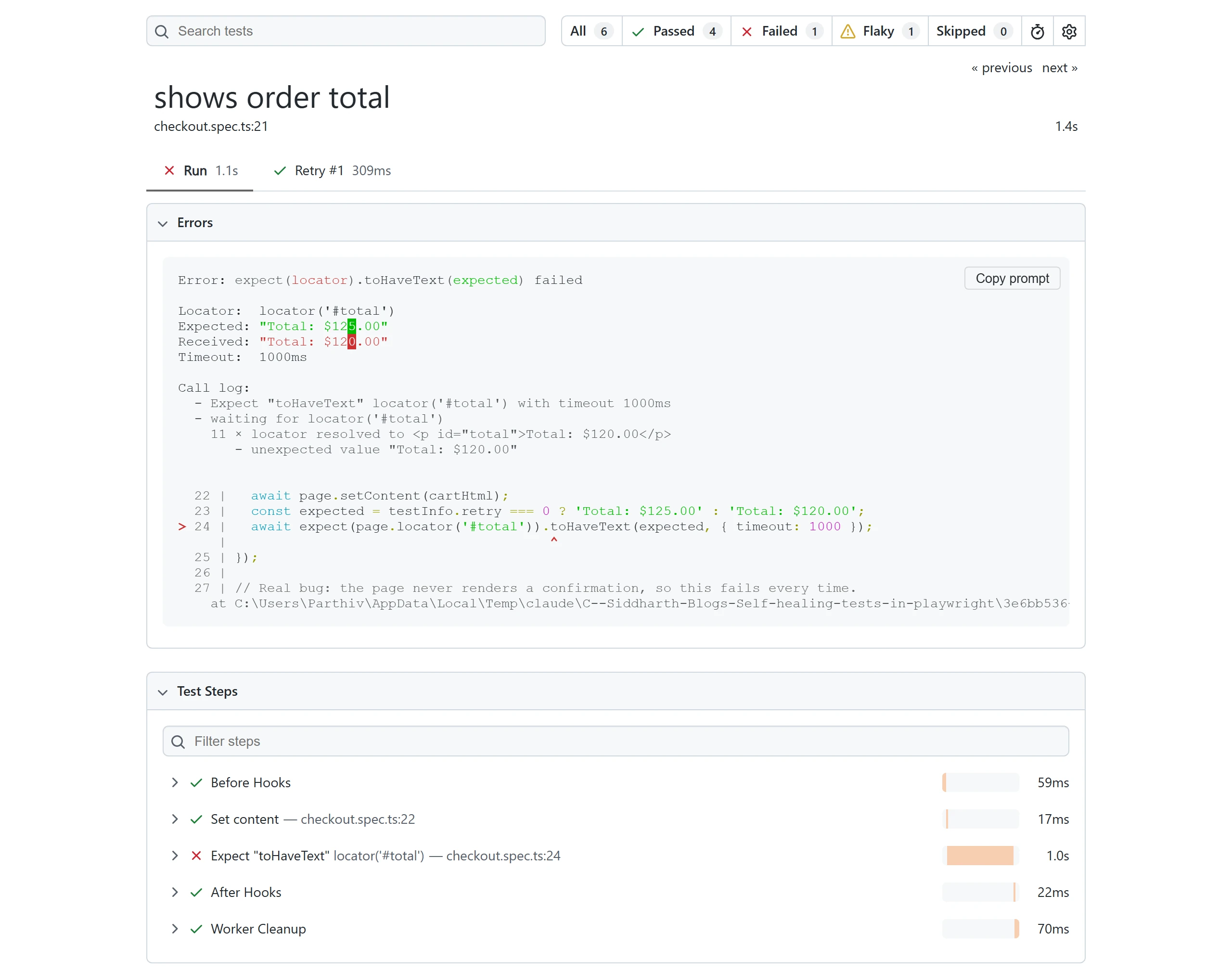
Task: Click the green check on Retry #1
Action: point(280,171)
